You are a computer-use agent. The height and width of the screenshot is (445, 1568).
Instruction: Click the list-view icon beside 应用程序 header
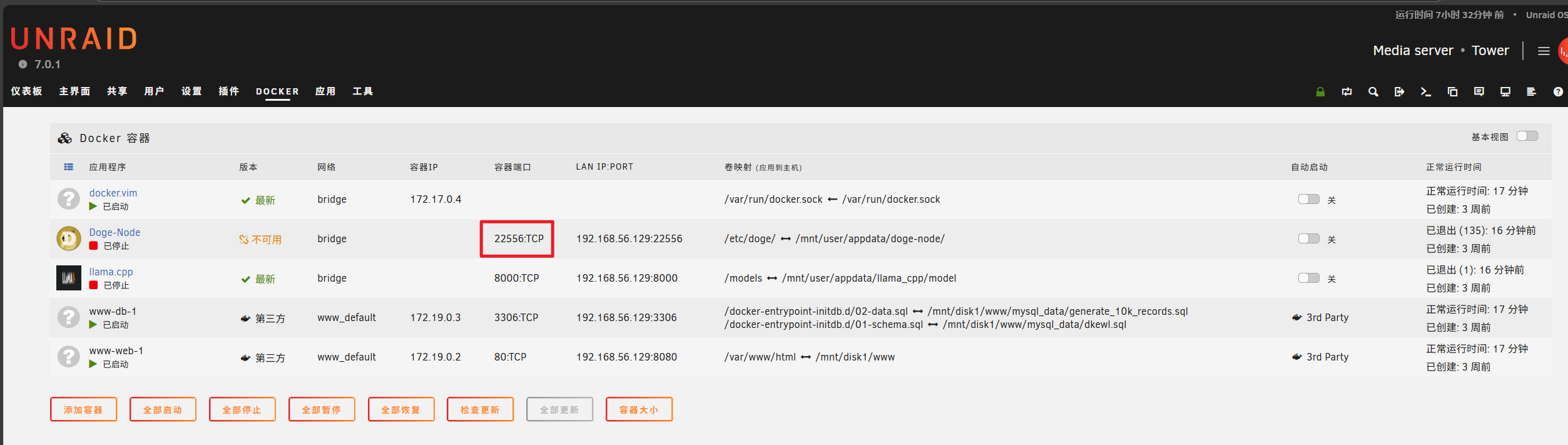pos(69,167)
